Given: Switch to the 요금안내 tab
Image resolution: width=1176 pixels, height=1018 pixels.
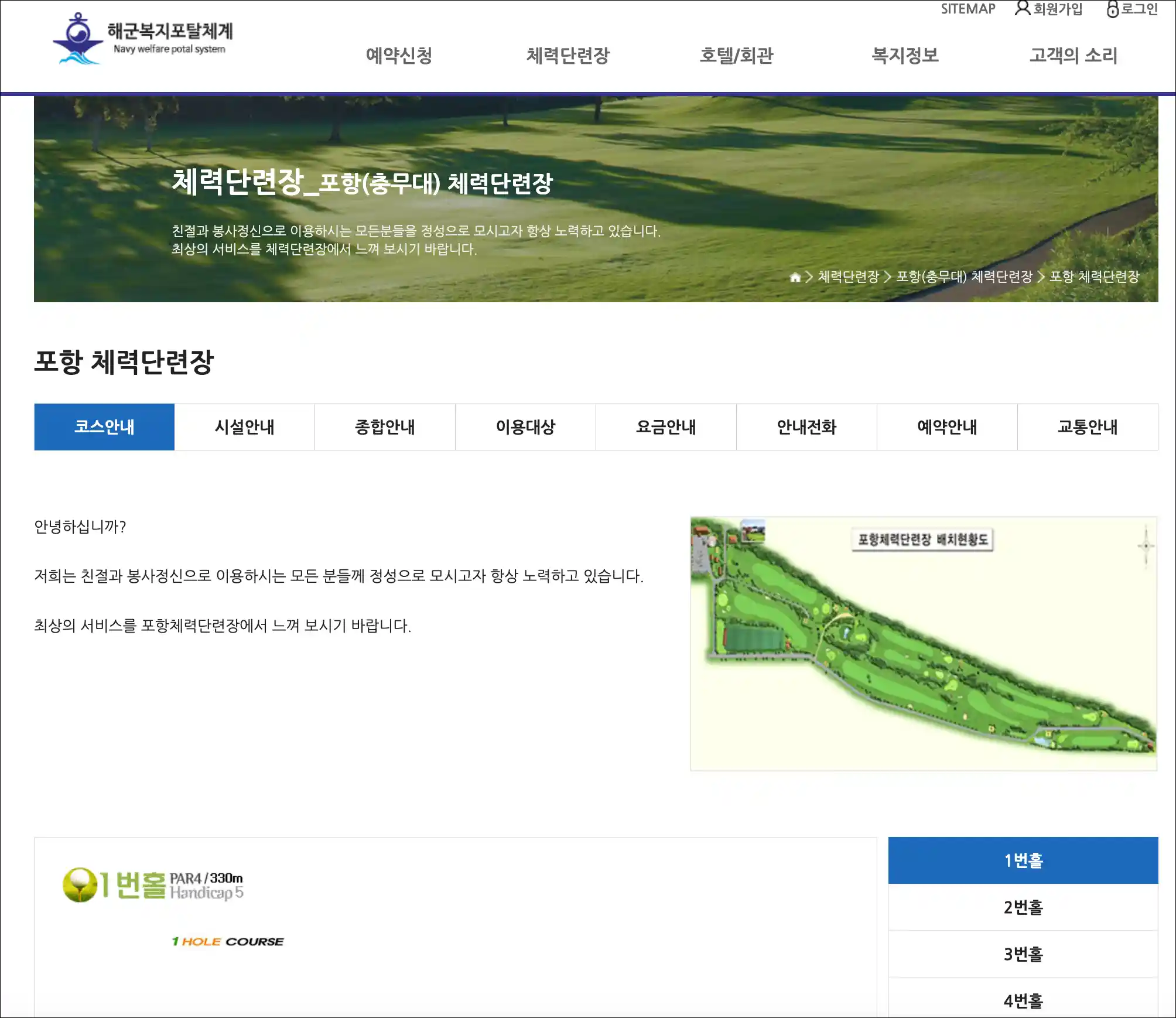Looking at the screenshot, I should (666, 427).
